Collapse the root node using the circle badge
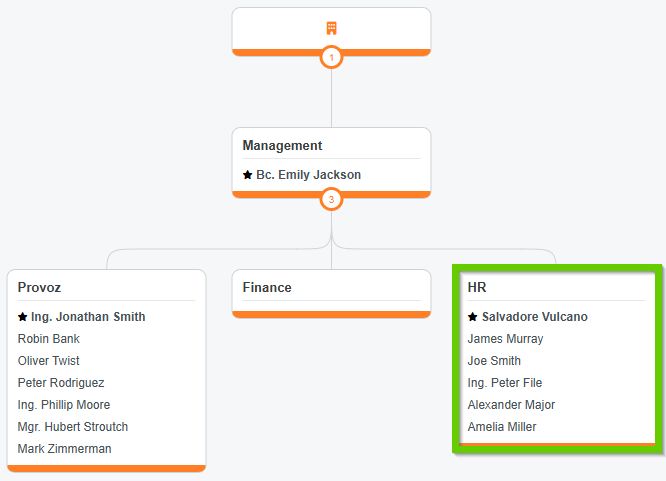This screenshot has width=666, height=481. coord(331,57)
